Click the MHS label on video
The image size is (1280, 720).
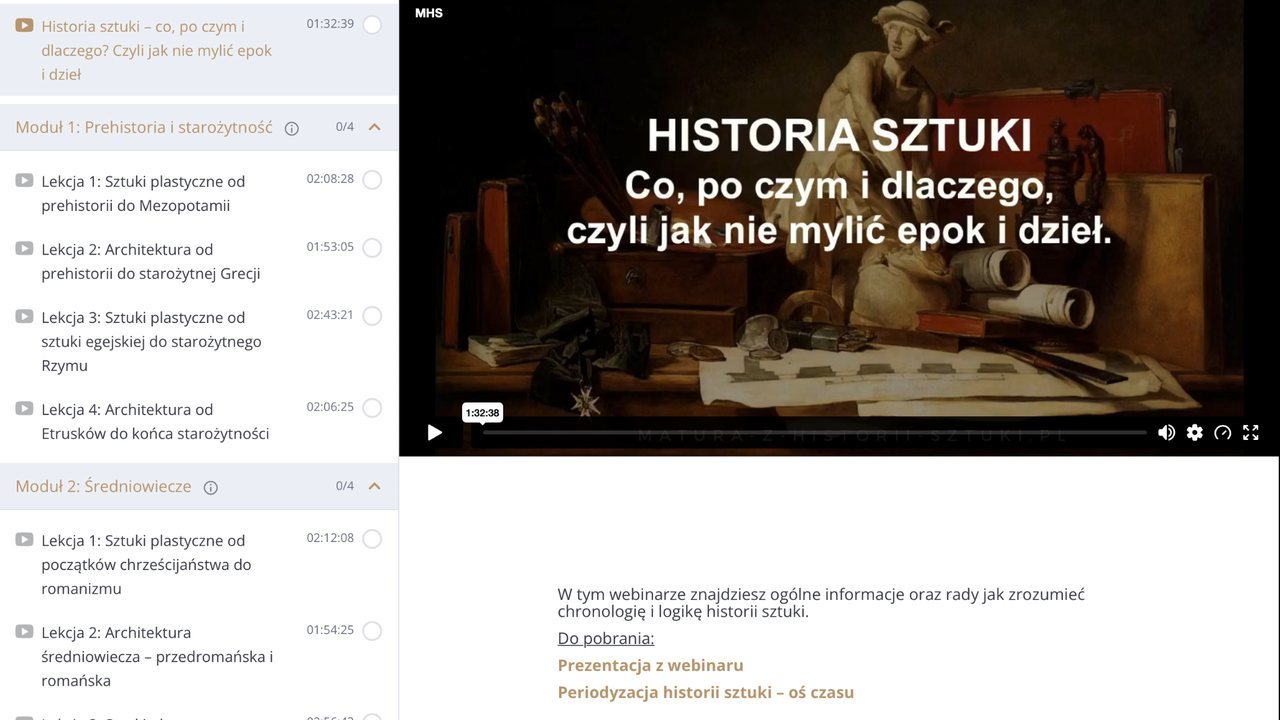429,13
